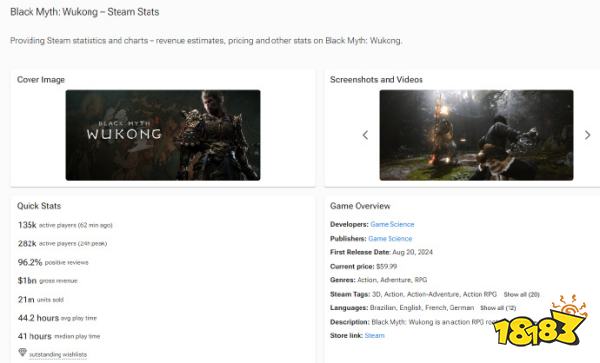Open the Game Science developer link
Screen dimensions: 600x363
pyautogui.click(x=392, y=225)
